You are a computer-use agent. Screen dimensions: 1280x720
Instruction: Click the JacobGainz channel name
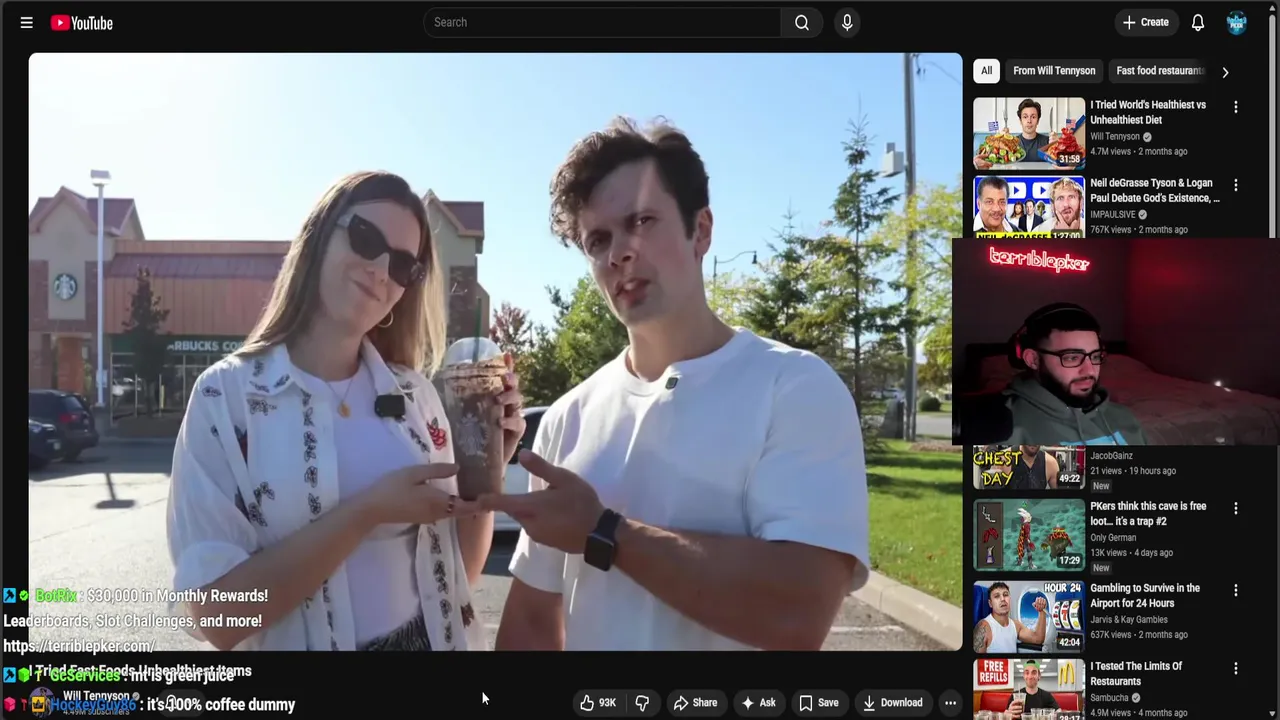pos(1111,456)
